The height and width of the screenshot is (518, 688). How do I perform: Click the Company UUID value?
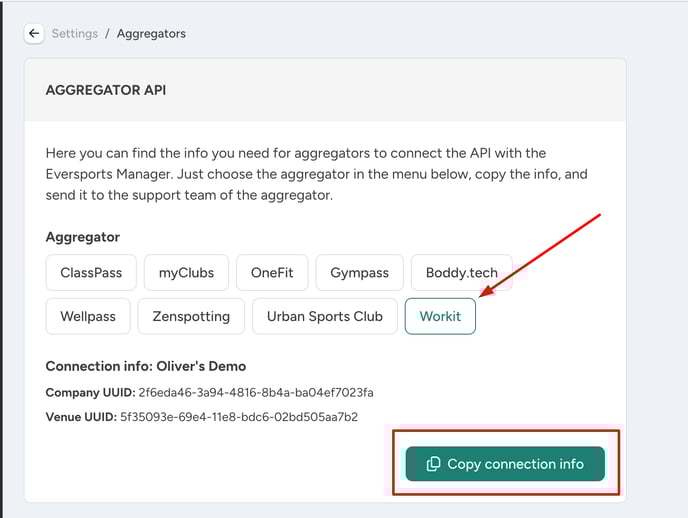pyautogui.click(x=256, y=392)
